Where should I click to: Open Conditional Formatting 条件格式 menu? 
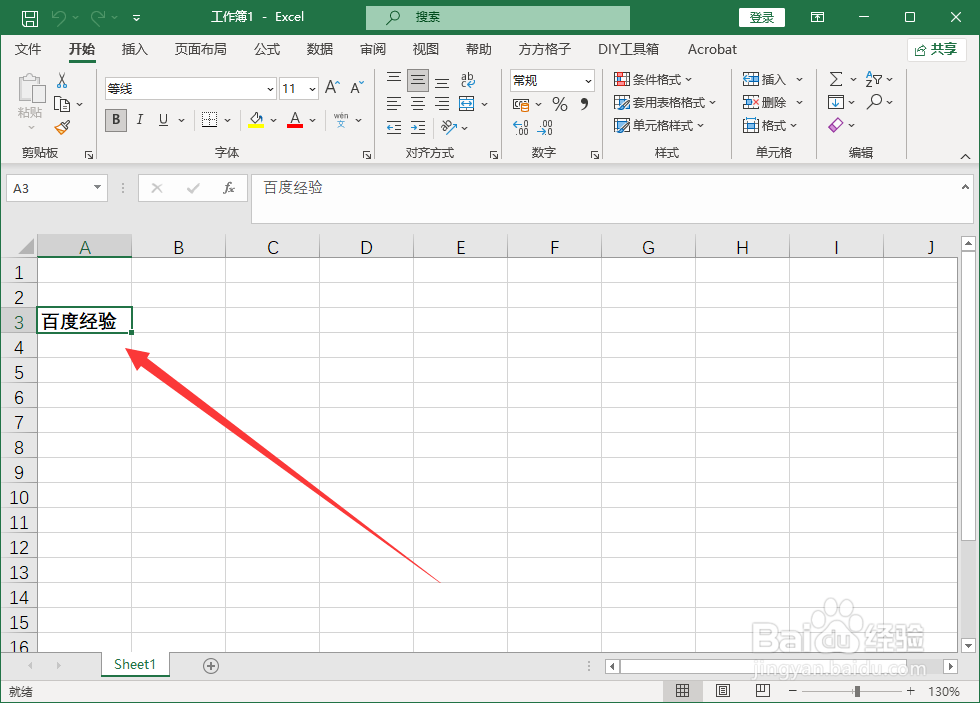click(653, 79)
